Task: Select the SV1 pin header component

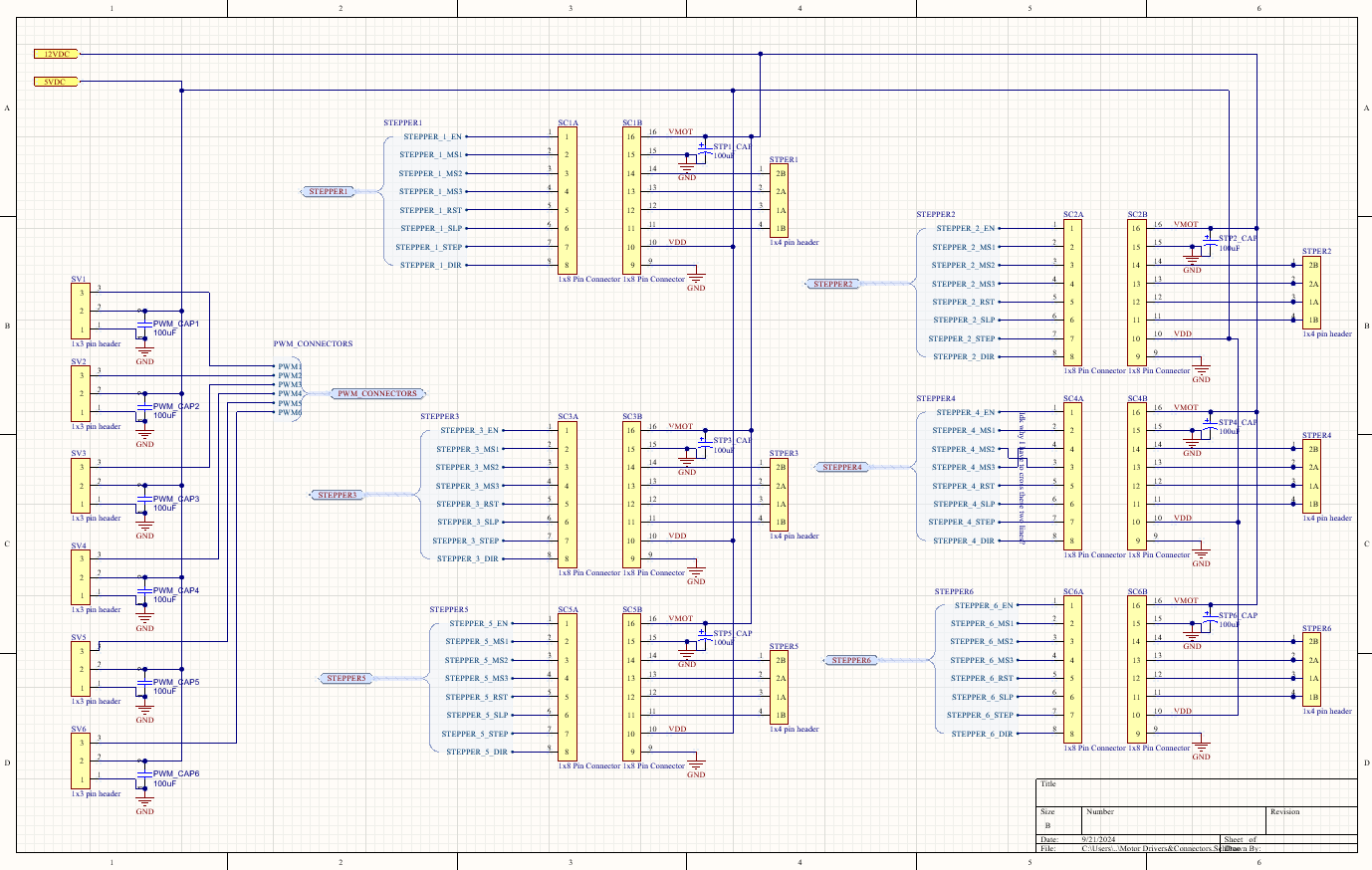Action: tap(82, 312)
